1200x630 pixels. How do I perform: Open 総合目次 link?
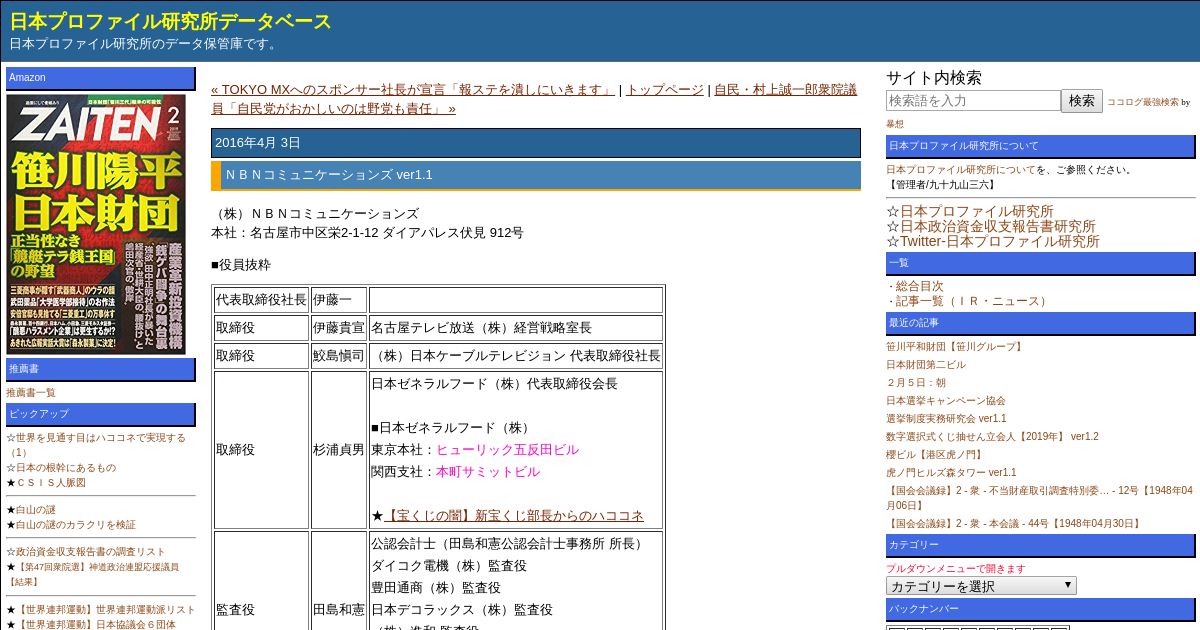click(919, 286)
